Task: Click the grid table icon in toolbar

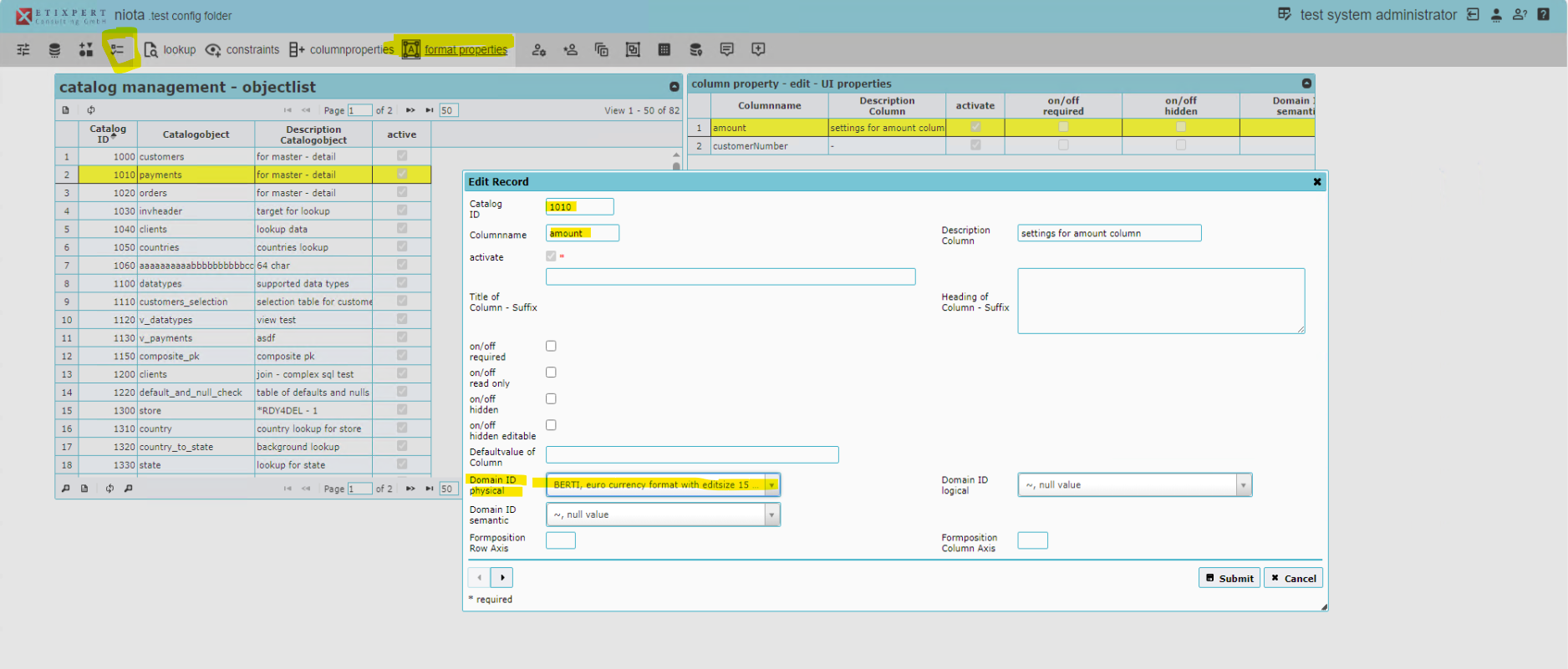Action: point(664,50)
